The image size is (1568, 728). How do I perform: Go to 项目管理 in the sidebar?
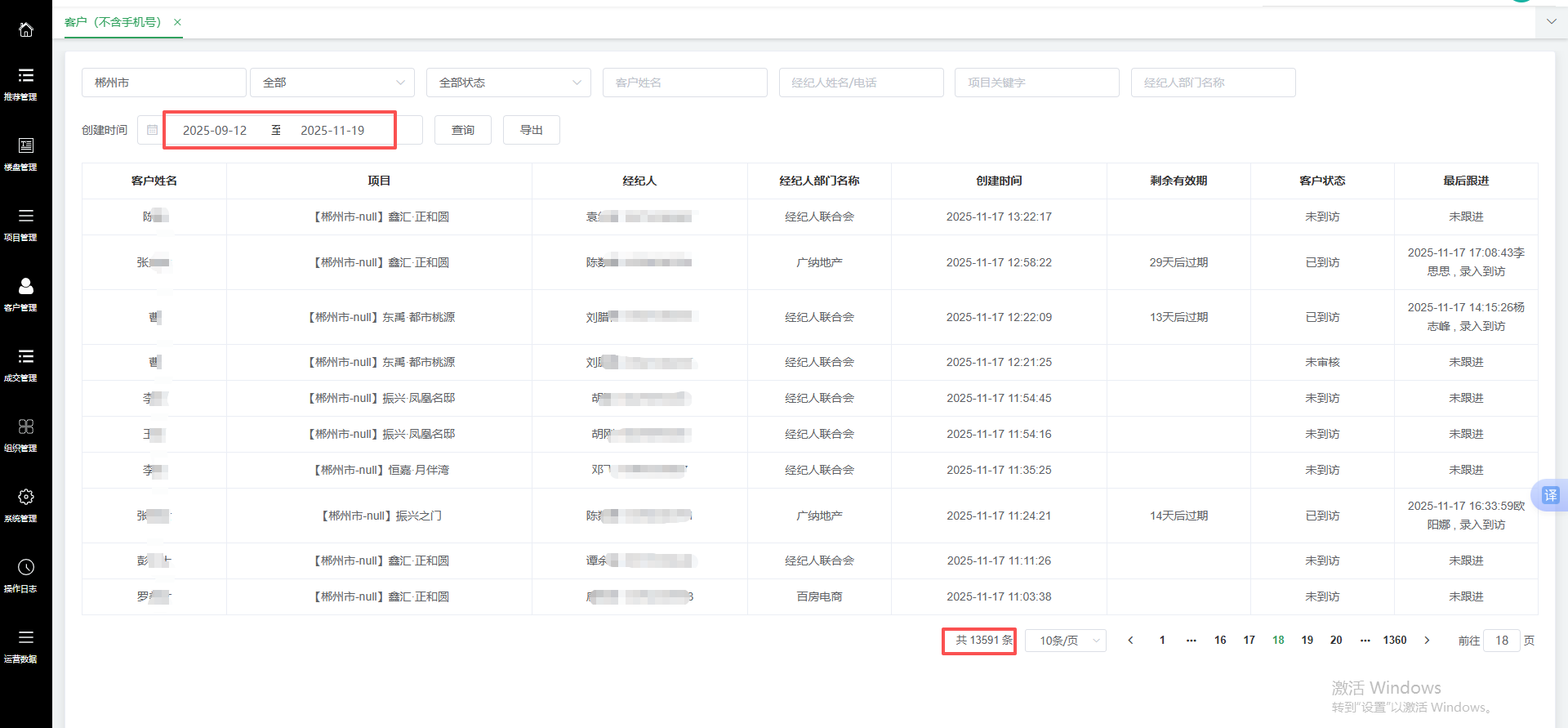pos(26,223)
